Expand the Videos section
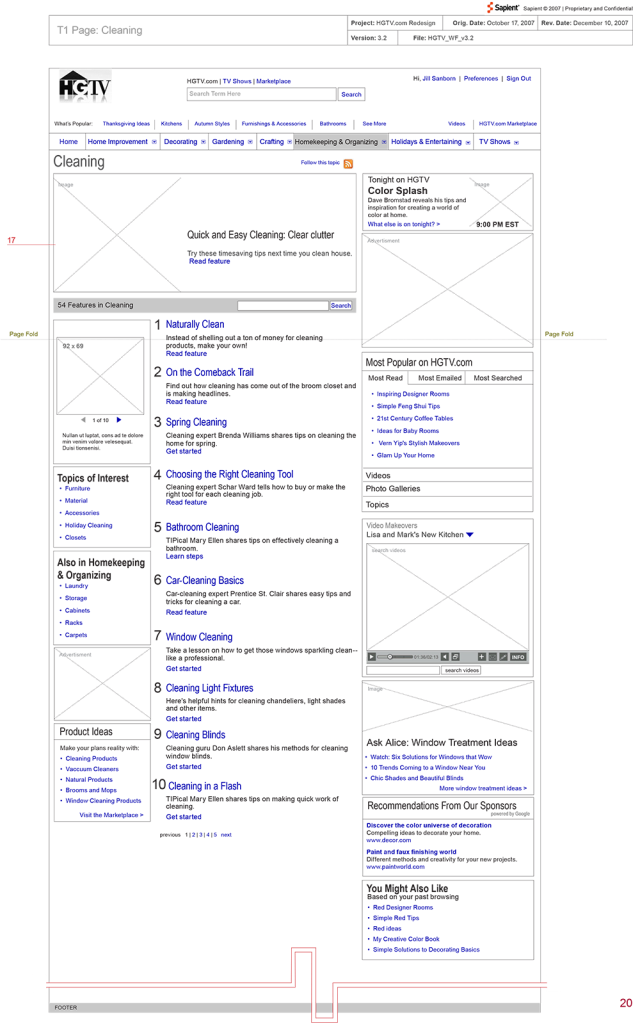 447,475
